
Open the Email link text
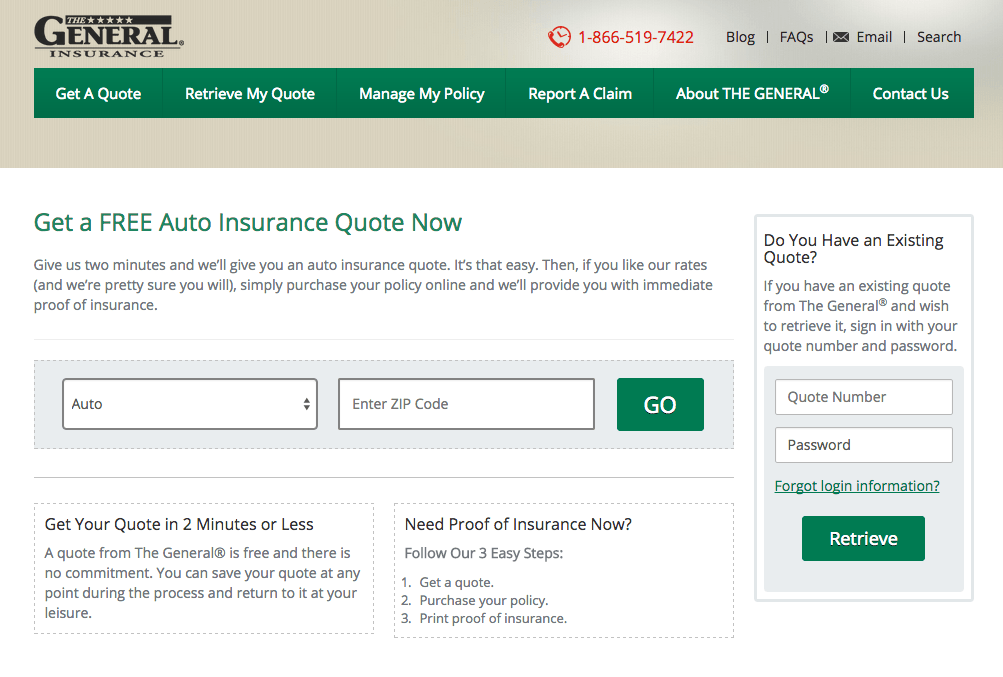click(874, 37)
